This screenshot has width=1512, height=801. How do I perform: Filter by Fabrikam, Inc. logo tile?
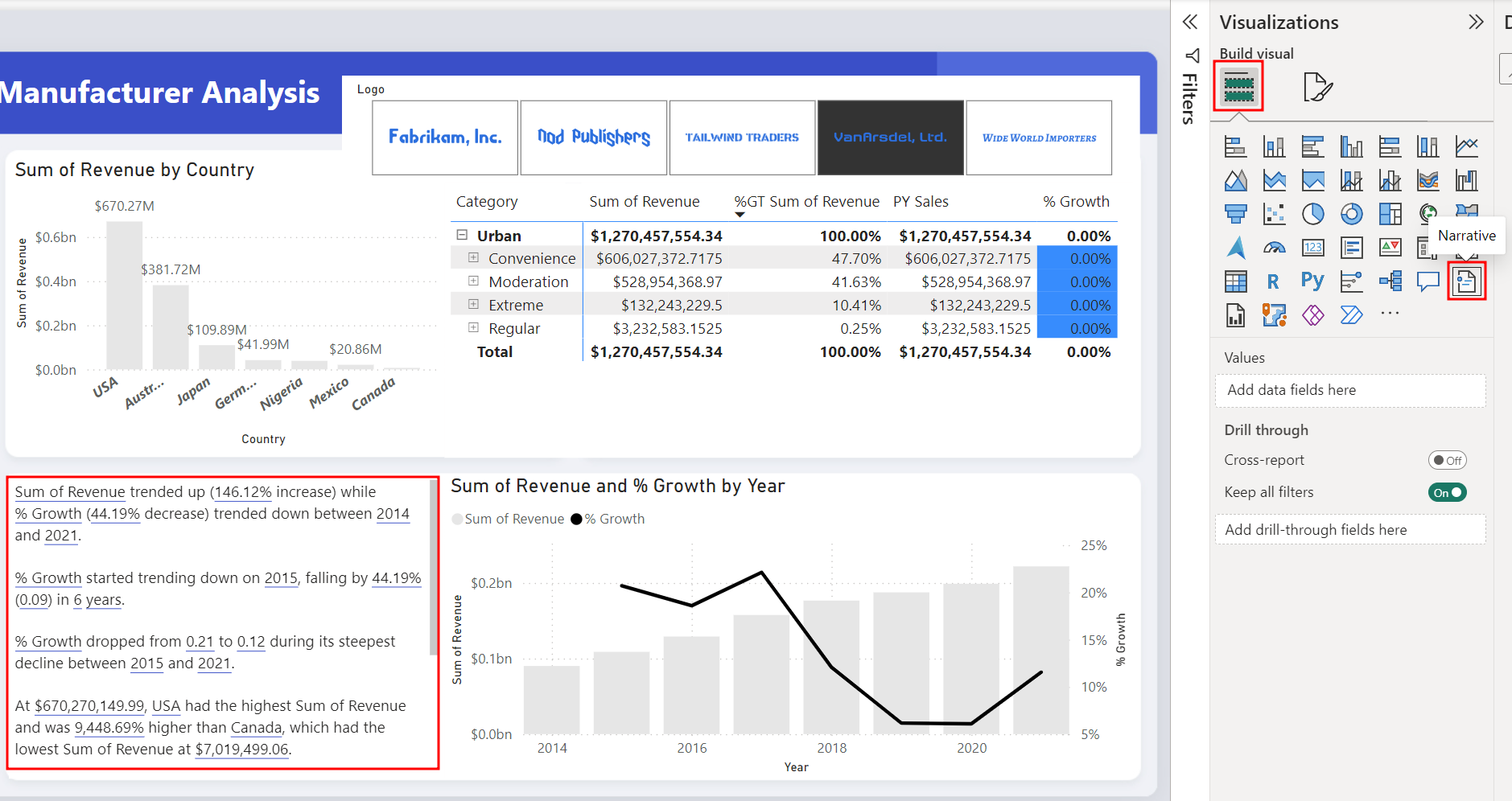click(445, 138)
